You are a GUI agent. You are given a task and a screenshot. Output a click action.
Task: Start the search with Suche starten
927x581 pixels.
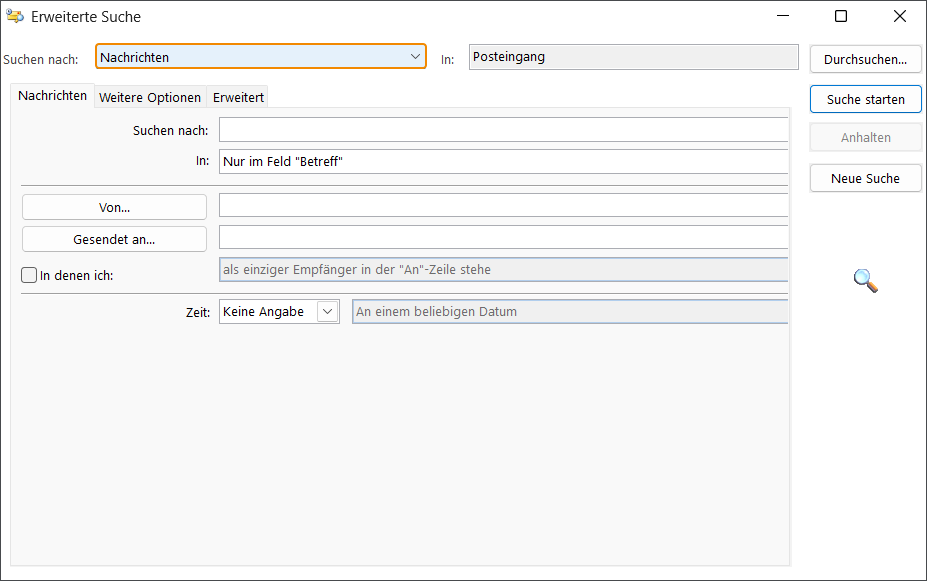[865, 99]
